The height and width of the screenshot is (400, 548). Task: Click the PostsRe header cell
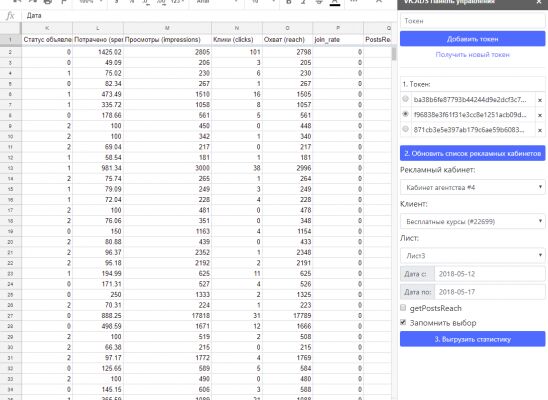pyautogui.click(x=377, y=40)
